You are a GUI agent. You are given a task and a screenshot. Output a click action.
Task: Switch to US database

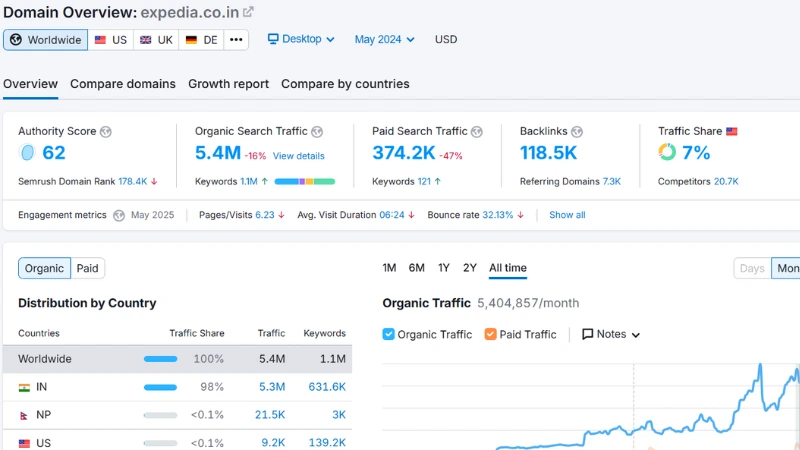coord(111,40)
